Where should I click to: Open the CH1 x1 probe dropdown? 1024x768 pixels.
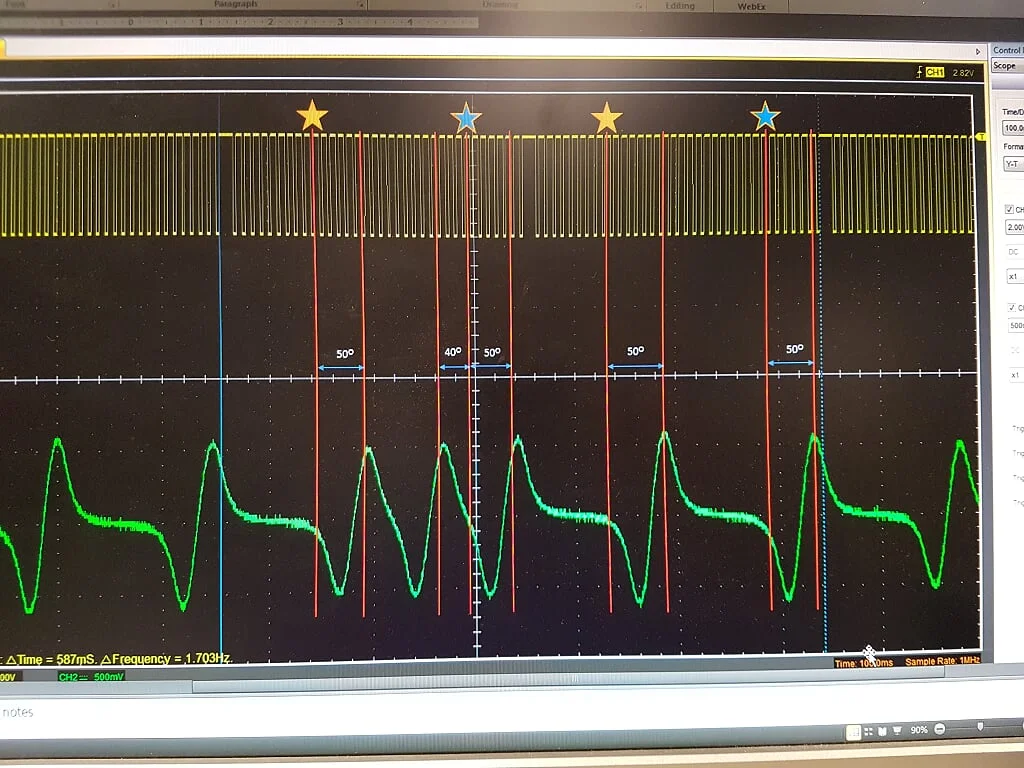[1015, 277]
